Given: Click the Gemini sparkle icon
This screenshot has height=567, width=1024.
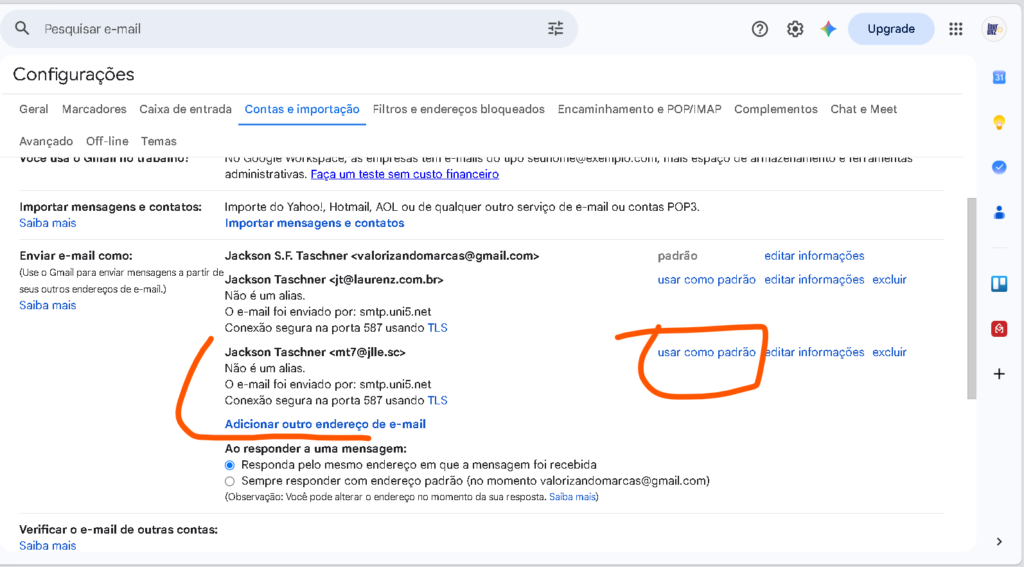Looking at the screenshot, I should click(x=829, y=29).
